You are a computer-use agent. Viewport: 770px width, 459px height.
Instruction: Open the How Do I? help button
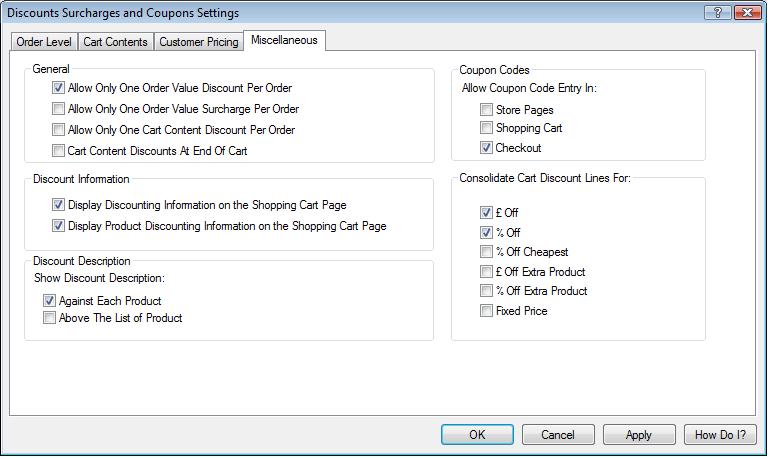point(720,435)
